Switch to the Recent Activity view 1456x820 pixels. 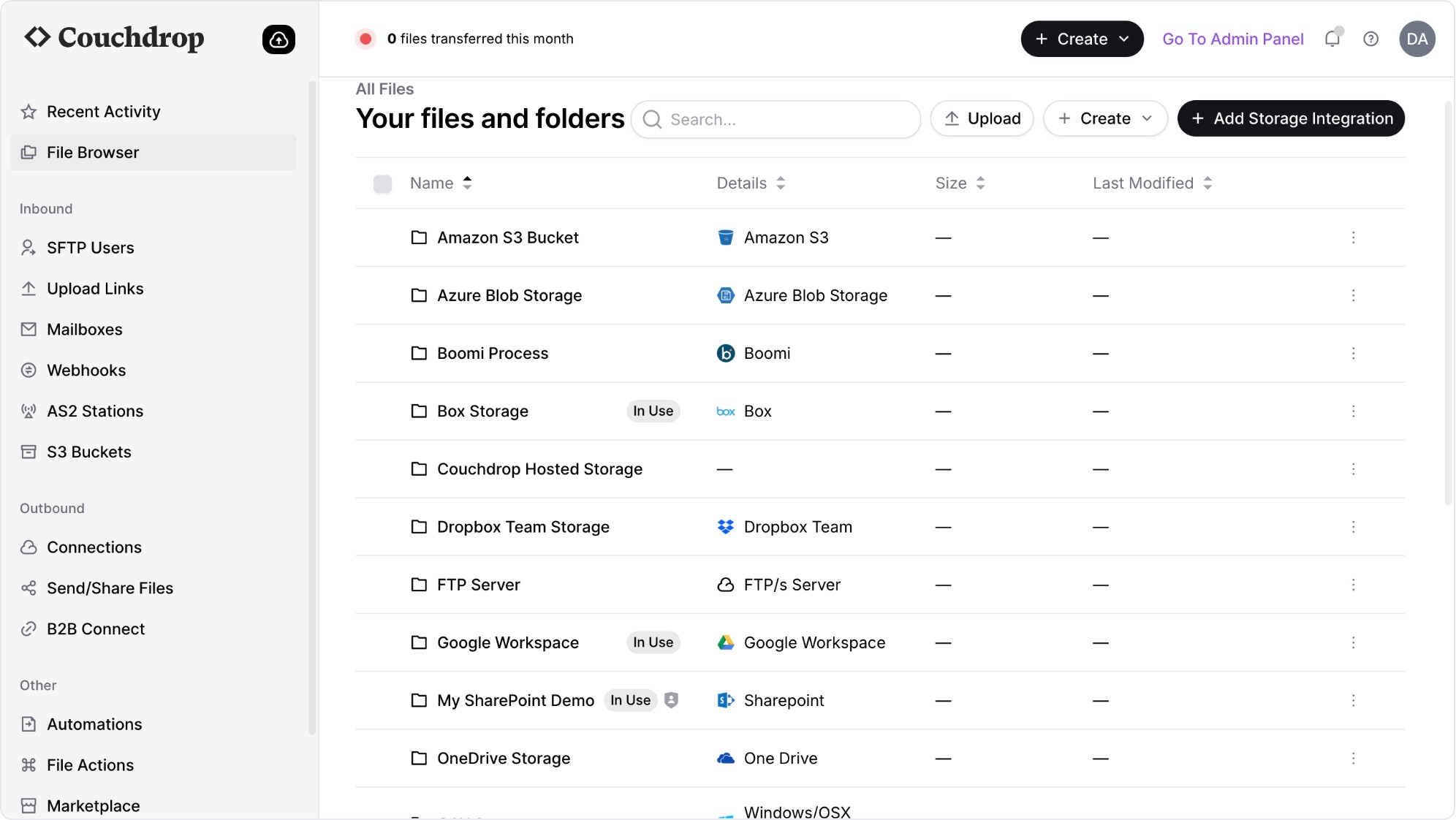[103, 111]
